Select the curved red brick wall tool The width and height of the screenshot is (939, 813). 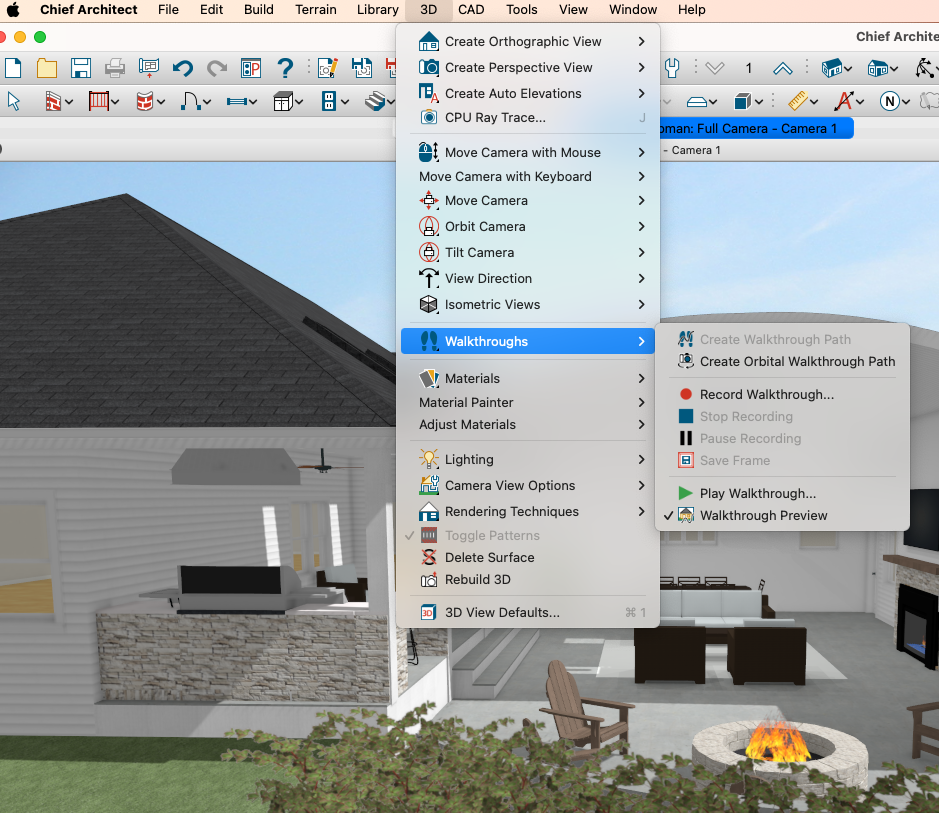[145, 101]
